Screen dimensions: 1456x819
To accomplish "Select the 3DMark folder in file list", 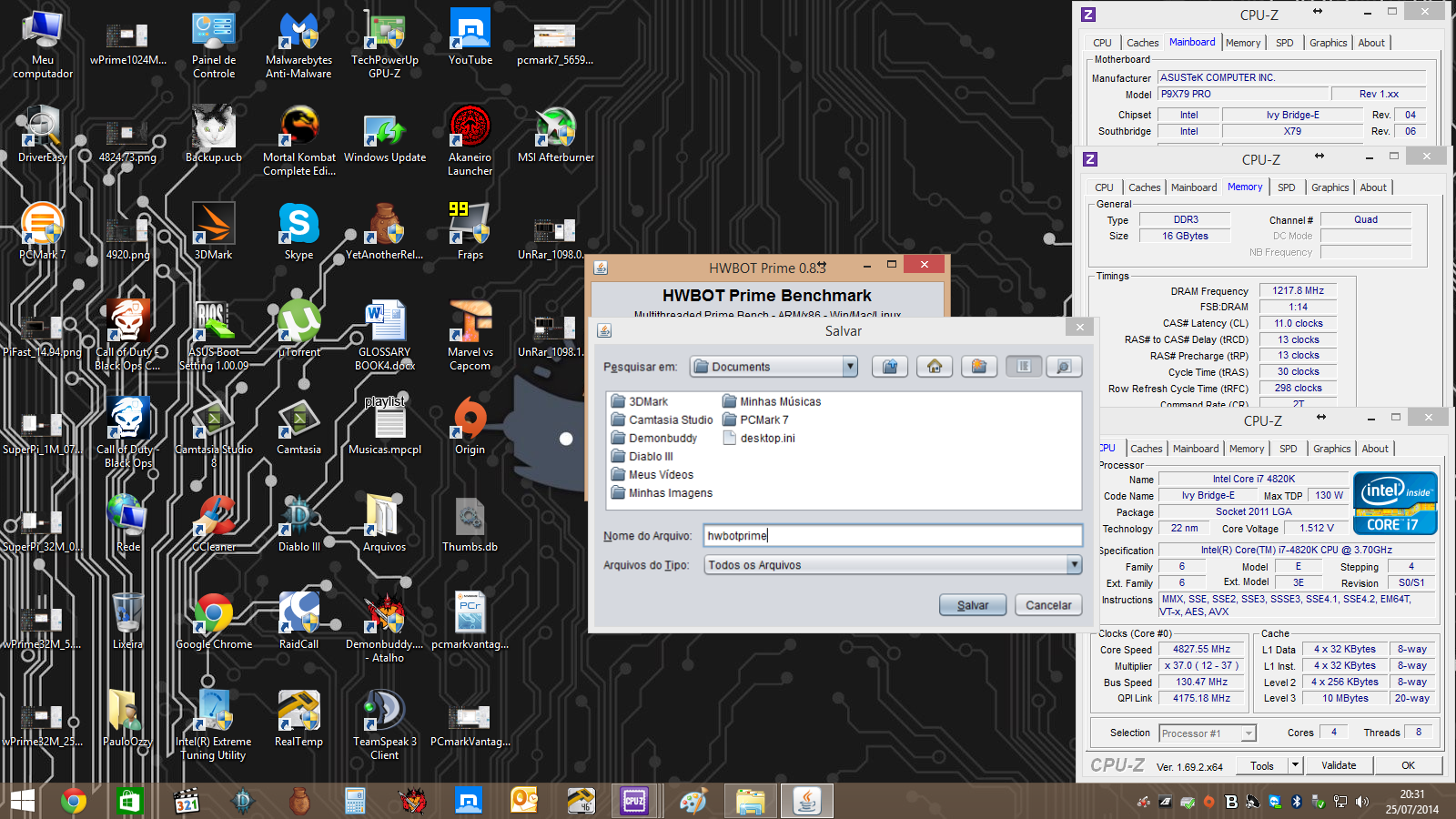I will [640, 401].
